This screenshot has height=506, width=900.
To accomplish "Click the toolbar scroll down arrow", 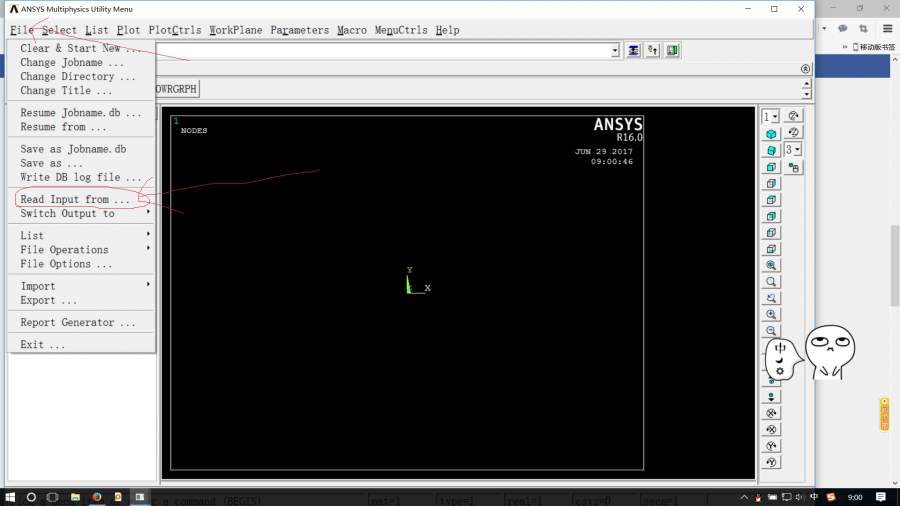I will [x=806, y=94].
